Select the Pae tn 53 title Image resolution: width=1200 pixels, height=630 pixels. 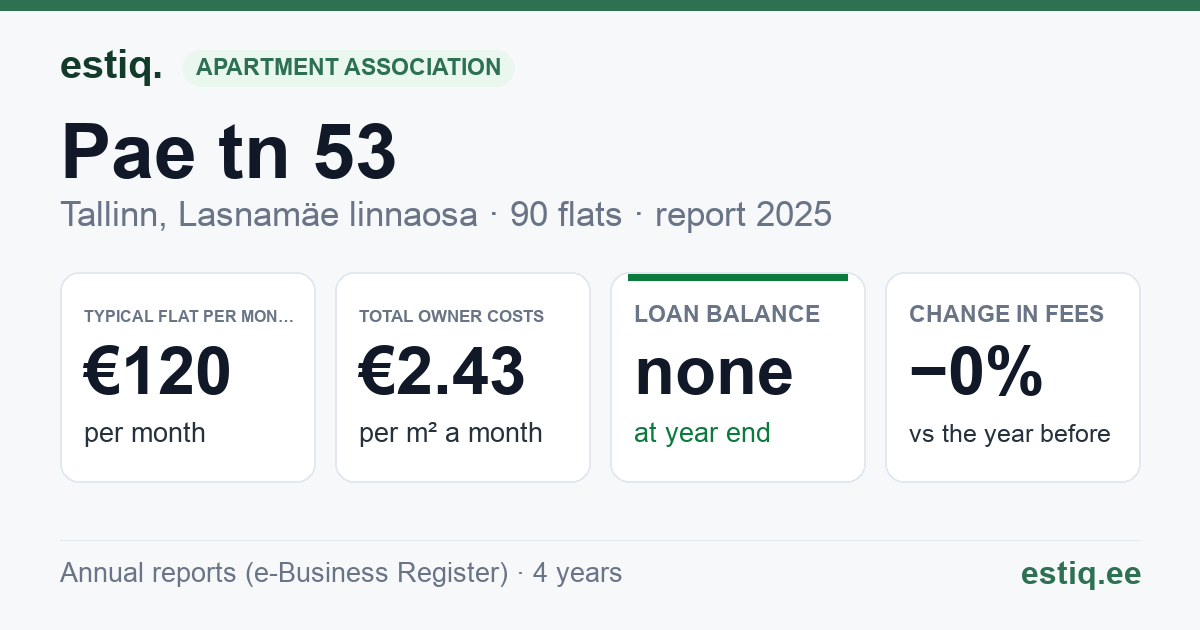pyautogui.click(x=228, y=151)
